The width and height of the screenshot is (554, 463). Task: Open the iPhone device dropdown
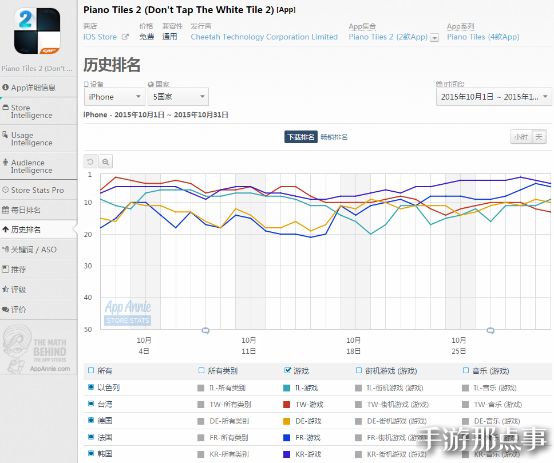click(x=114, y=96)
